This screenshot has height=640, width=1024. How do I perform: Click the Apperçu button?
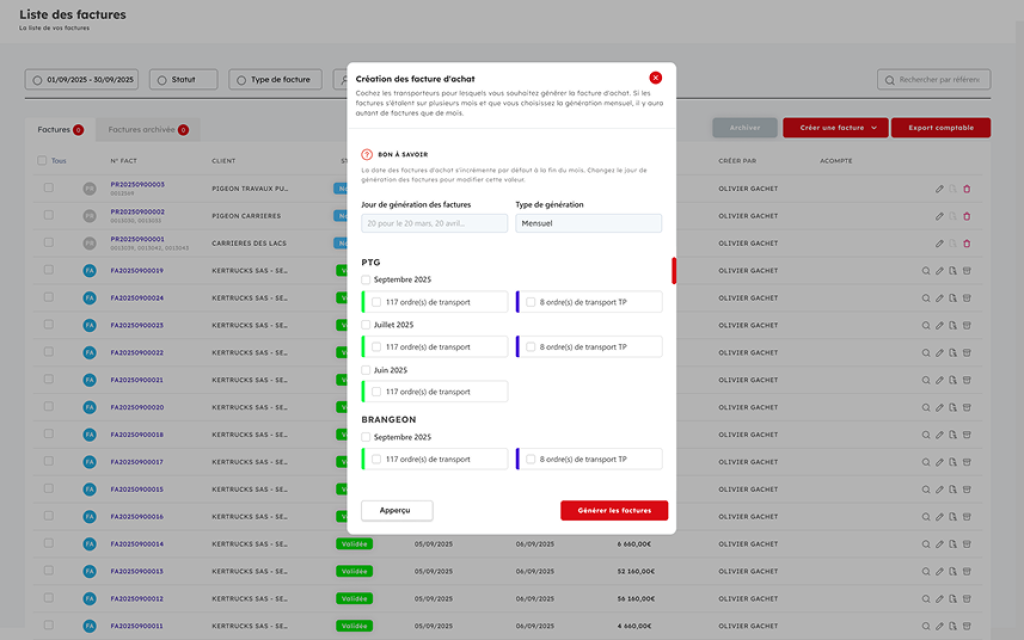(x=396, y=510)
